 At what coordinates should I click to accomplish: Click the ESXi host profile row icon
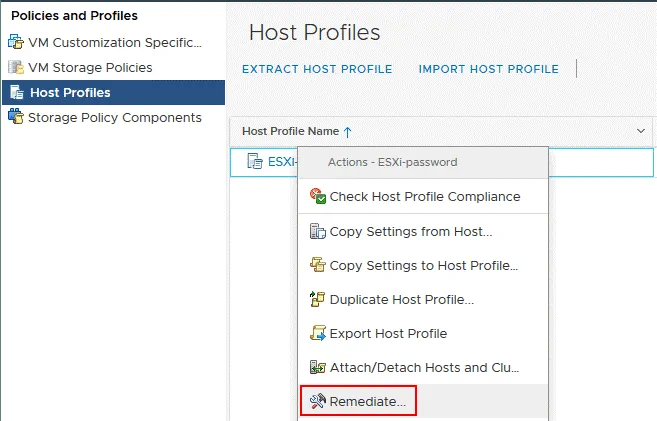pos(254,162)
